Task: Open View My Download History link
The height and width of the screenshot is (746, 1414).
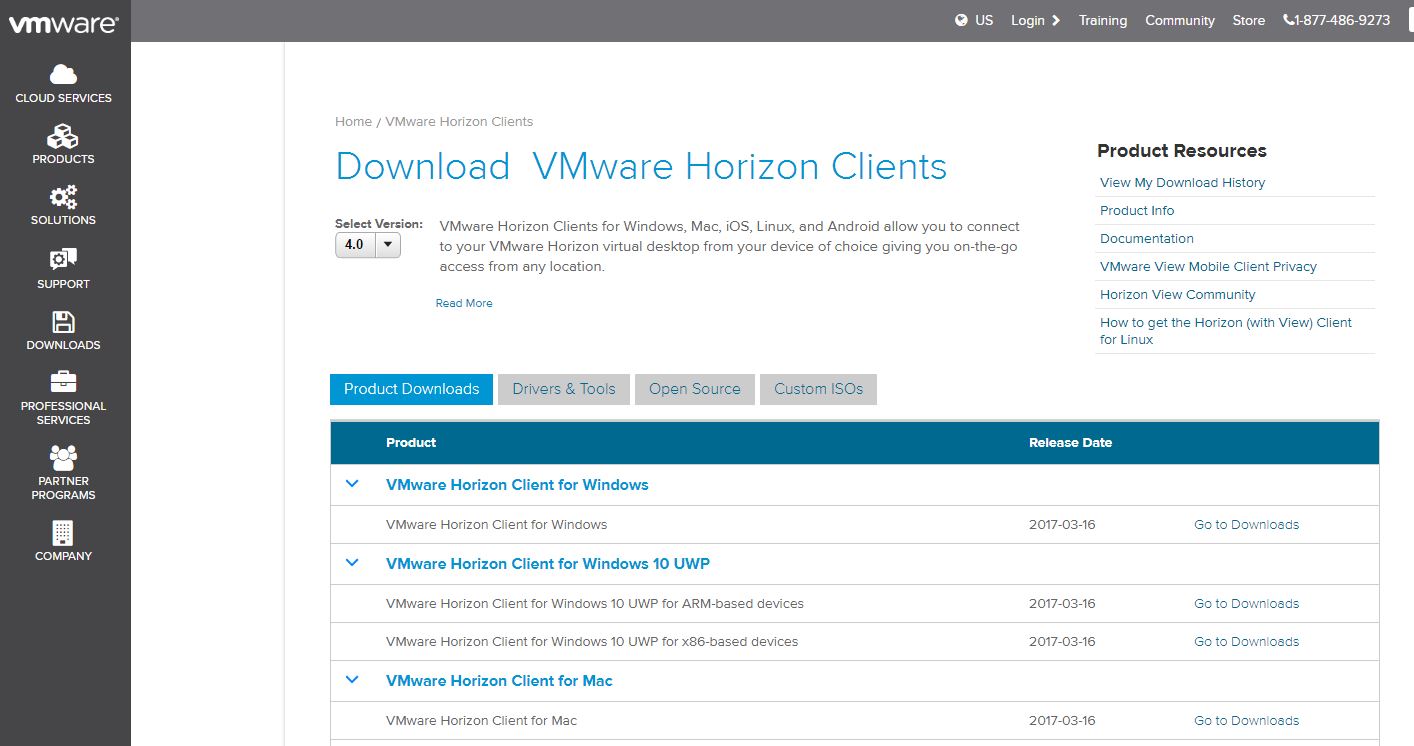Action: 1182,183
